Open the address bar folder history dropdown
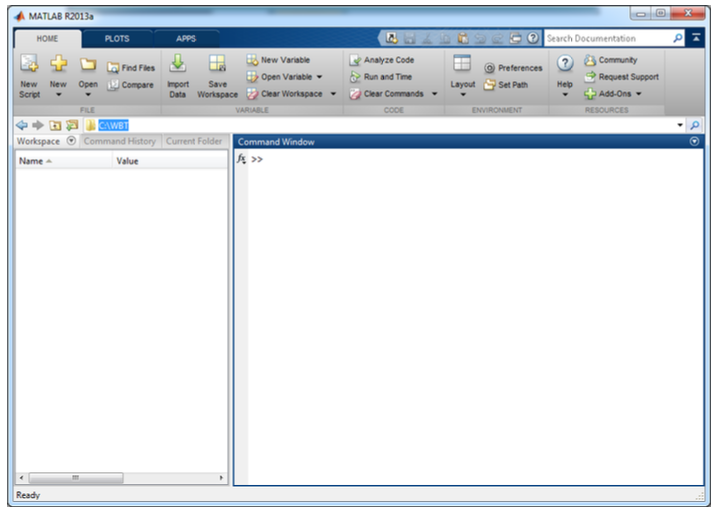 pos(680,125)
